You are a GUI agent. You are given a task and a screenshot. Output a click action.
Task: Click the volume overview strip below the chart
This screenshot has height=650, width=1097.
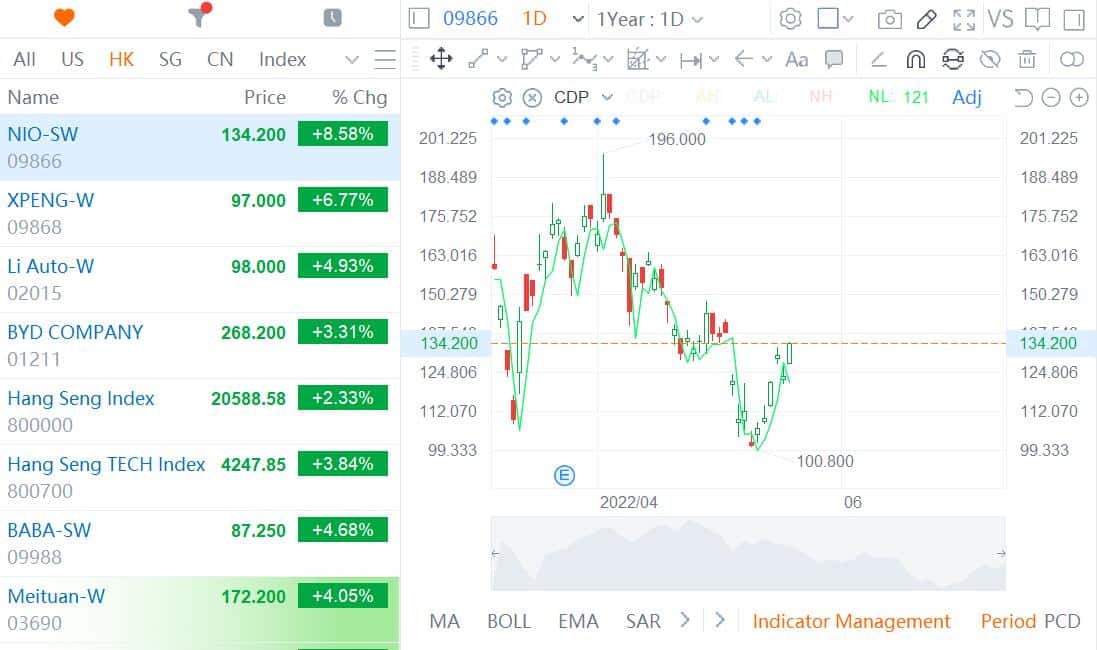[747, 555]
